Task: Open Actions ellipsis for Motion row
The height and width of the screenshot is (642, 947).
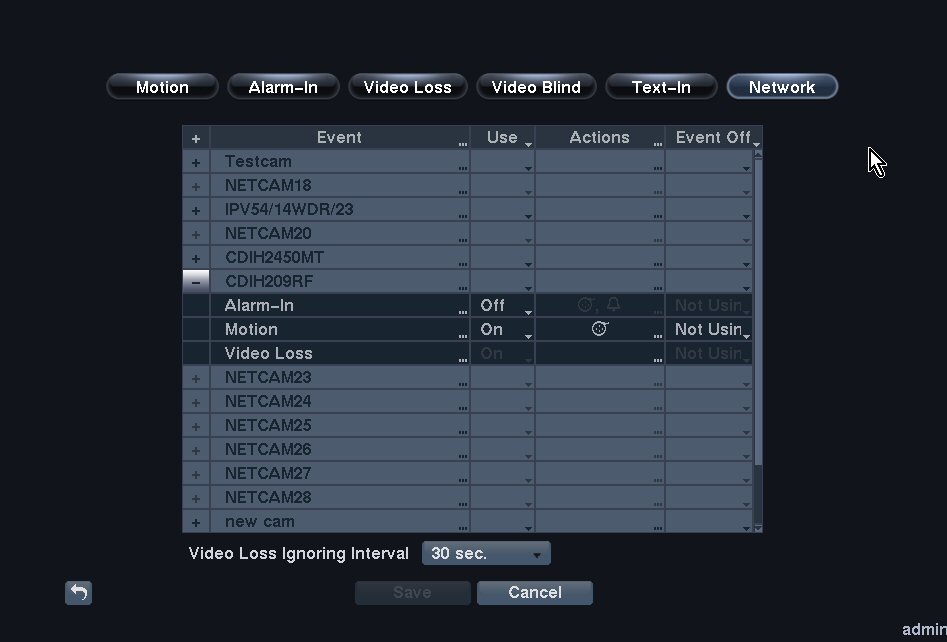Action: pos(658,336)
